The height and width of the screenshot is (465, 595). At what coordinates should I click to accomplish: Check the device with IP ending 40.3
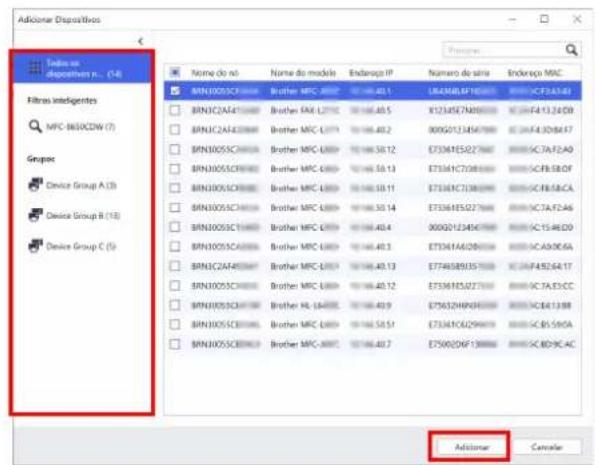[x=175, y=247]
